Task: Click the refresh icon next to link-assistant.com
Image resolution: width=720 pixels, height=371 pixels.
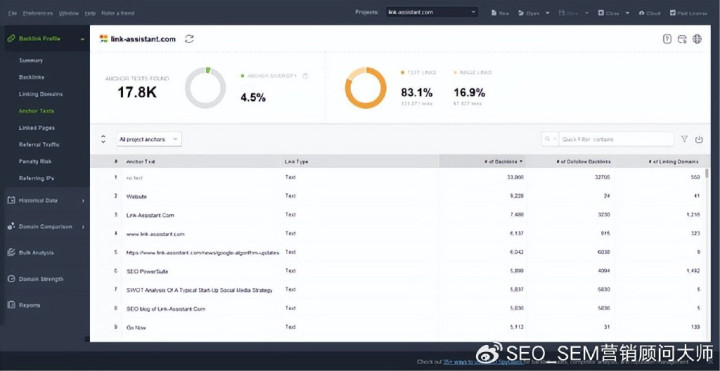Action: click(189, 39)
